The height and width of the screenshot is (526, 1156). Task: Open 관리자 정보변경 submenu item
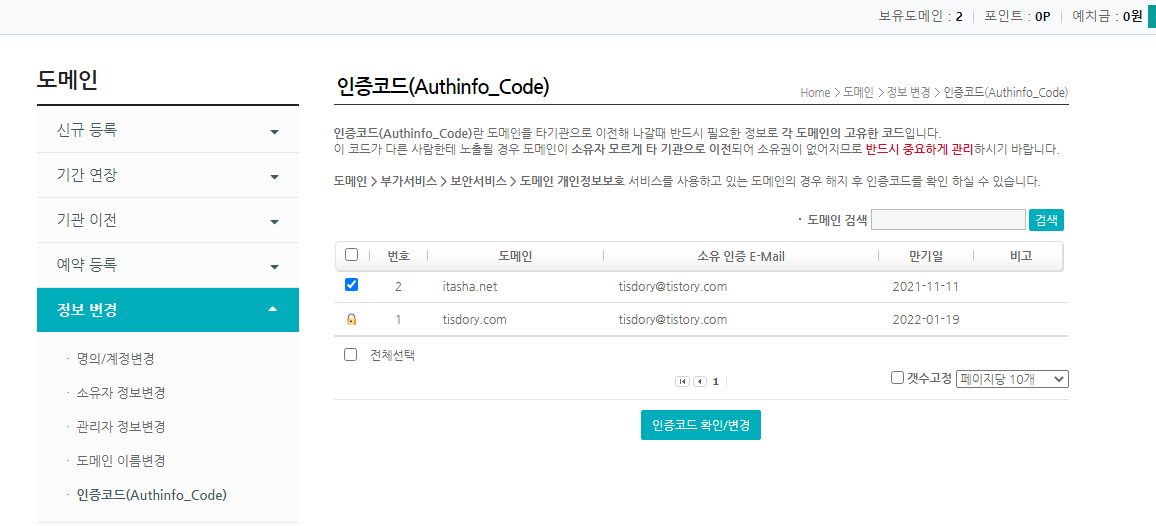point(120,427)
